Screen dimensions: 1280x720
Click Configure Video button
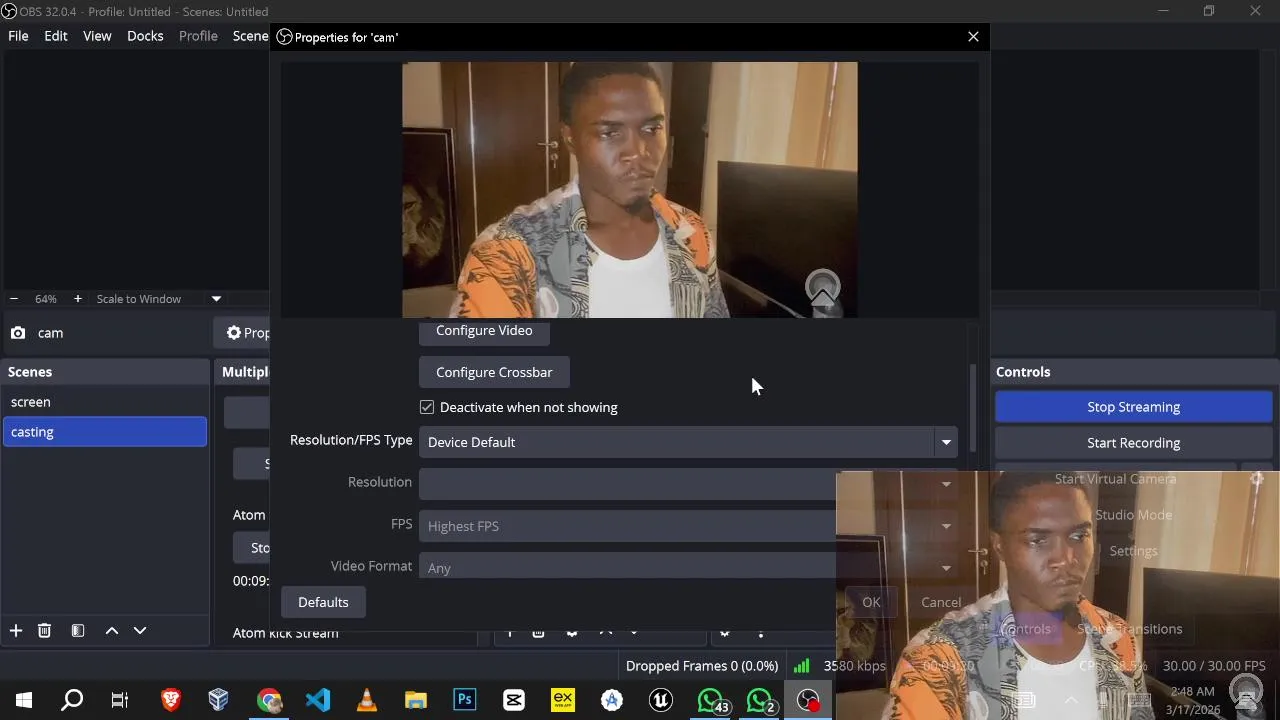pos(484,331)
